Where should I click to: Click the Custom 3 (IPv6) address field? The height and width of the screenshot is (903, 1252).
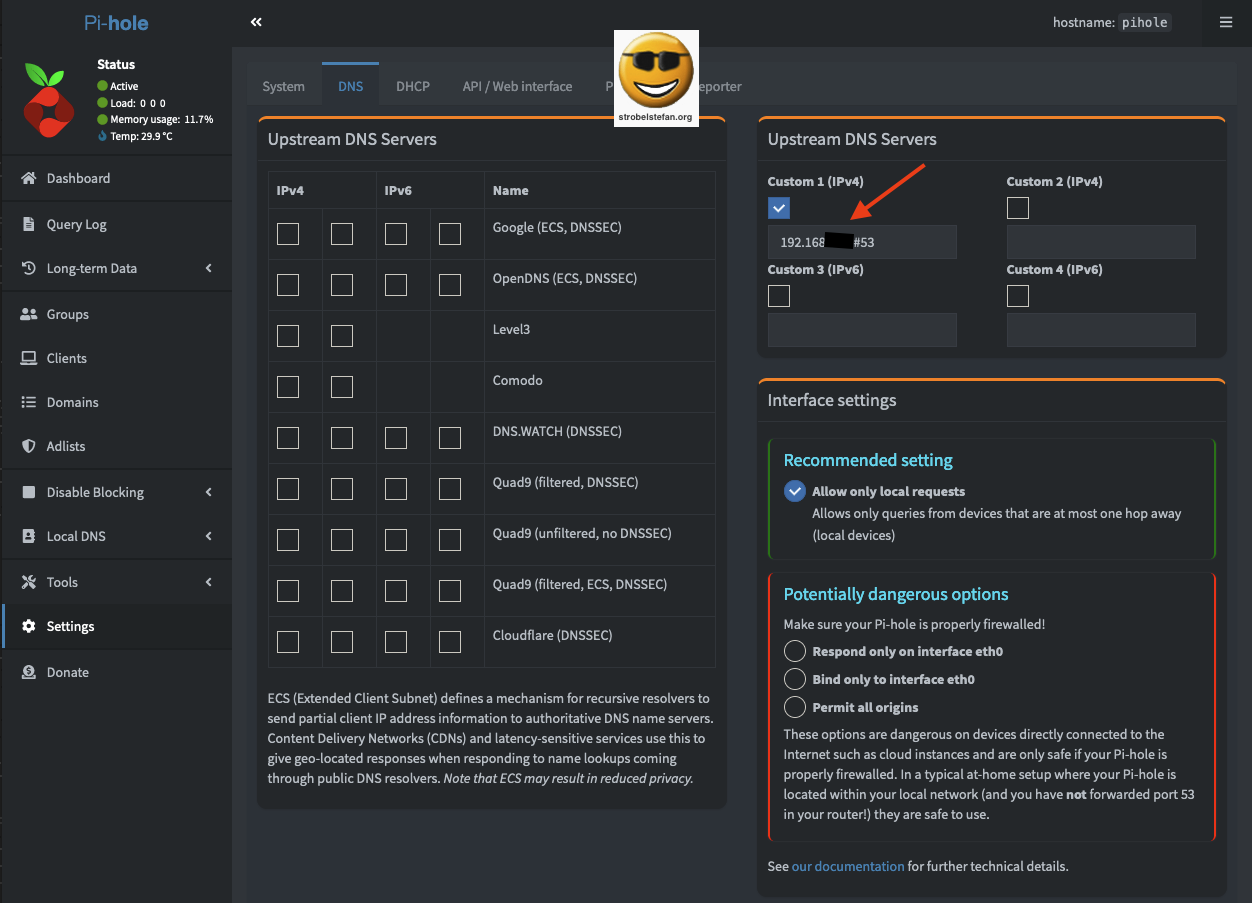click(862, 330)
